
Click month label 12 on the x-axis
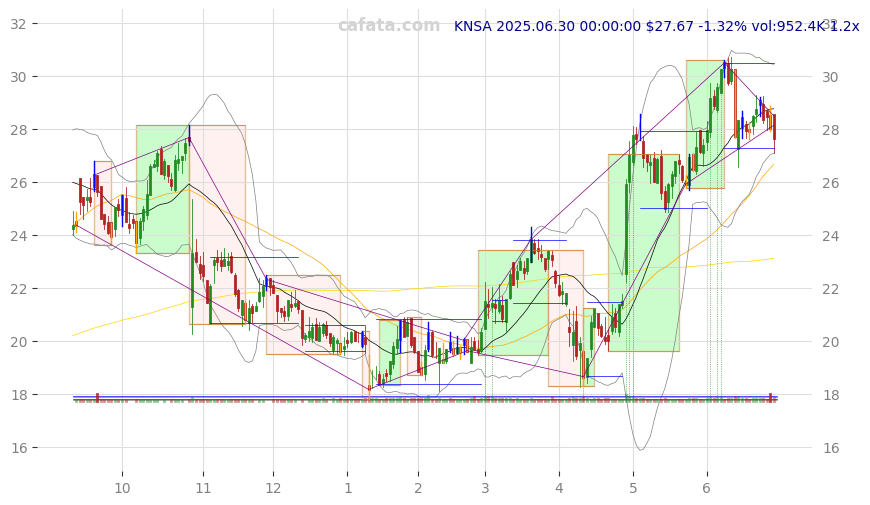[x=273, y=488]
